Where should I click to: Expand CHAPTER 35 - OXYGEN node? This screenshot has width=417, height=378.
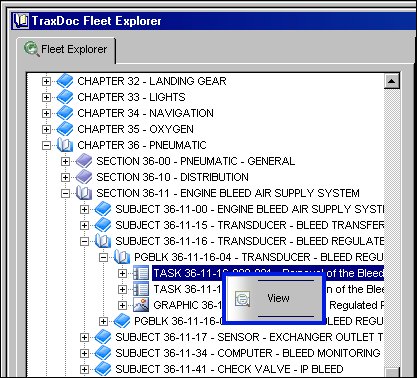pyautogui.click(x=46, y=129)
